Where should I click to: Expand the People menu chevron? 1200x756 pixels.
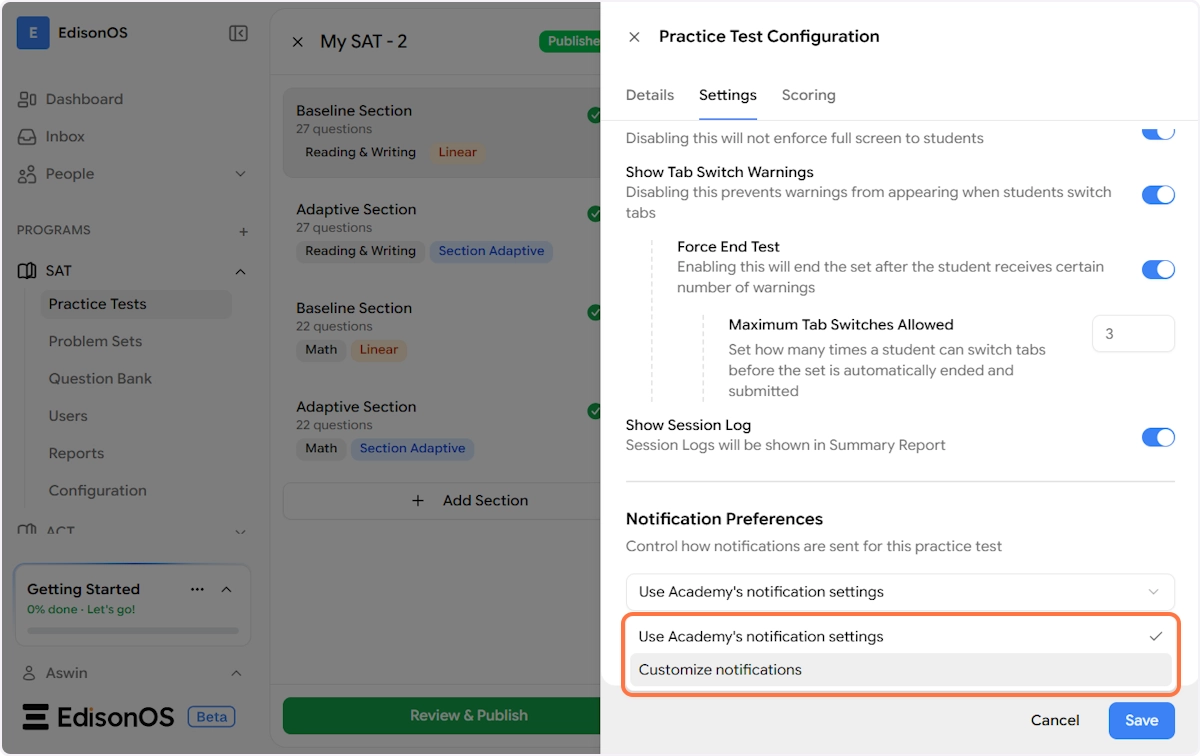(x=240, y=174)
